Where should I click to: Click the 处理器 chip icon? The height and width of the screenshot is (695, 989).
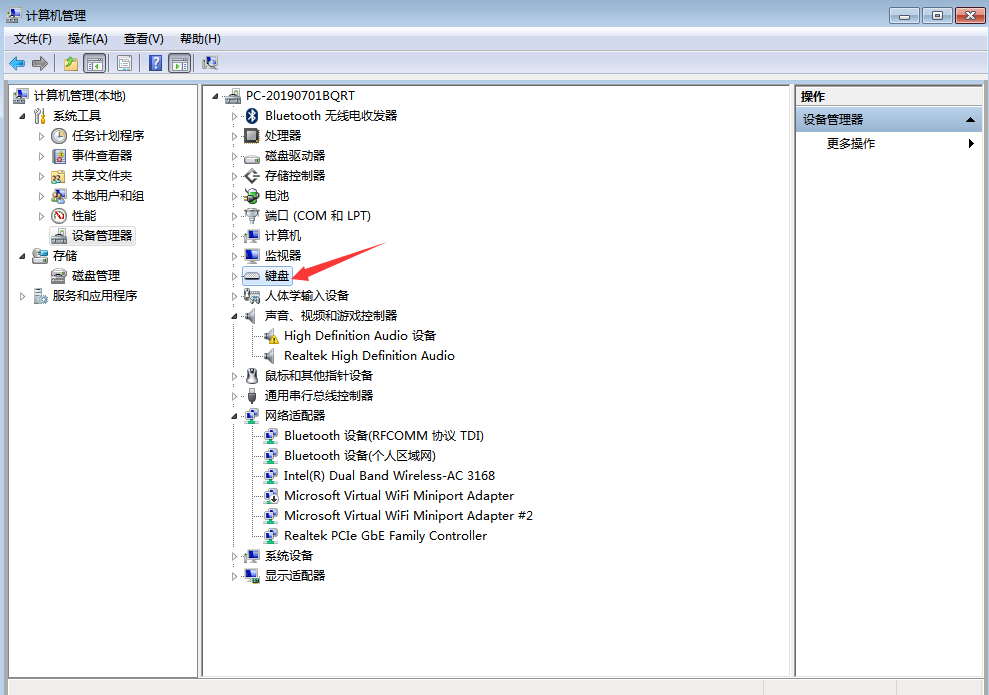252,136
